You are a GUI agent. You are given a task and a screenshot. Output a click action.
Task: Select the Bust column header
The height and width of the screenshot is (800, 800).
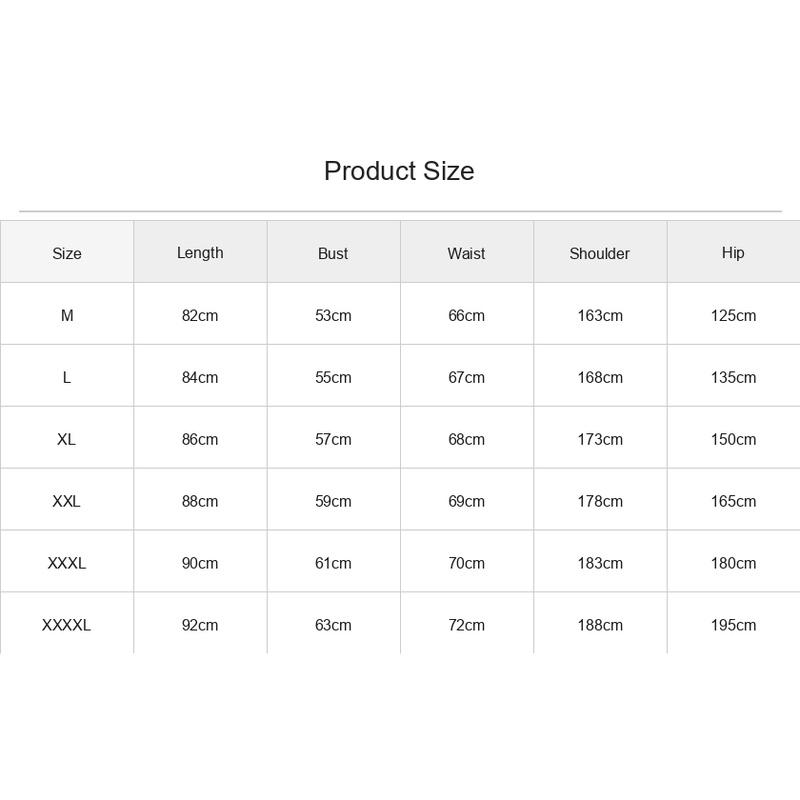[333, 254]
